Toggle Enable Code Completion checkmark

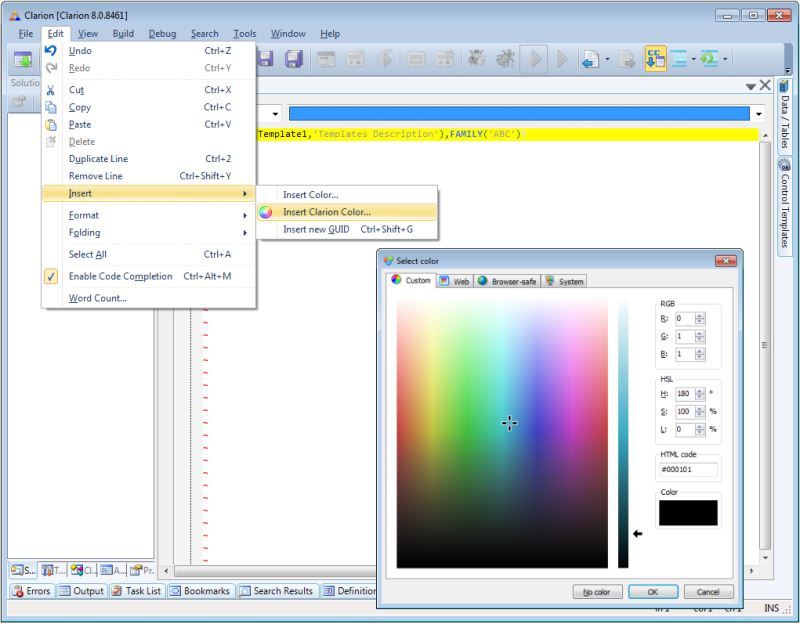51,277
